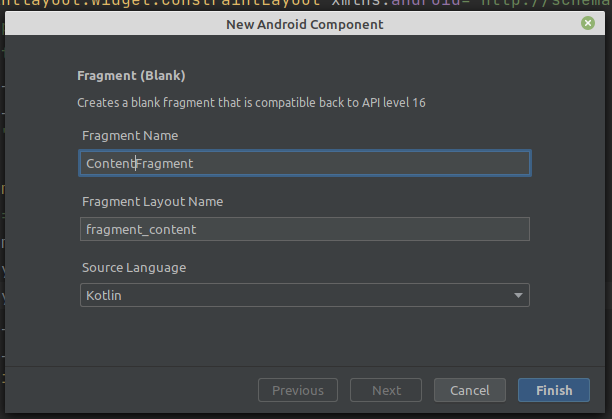Screen dimensions: 612x419
Task: Close the New Android Component dialog
Action: (x=587, y=23)
